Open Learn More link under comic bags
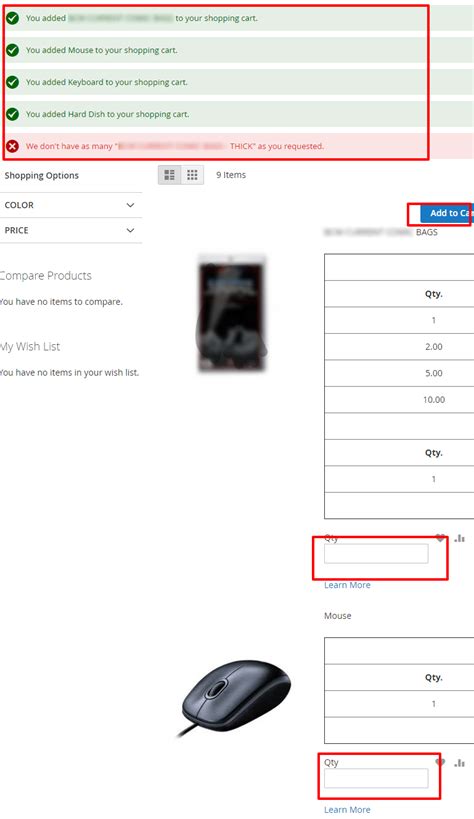Screen dimensions: 474x819 (347, 585)
